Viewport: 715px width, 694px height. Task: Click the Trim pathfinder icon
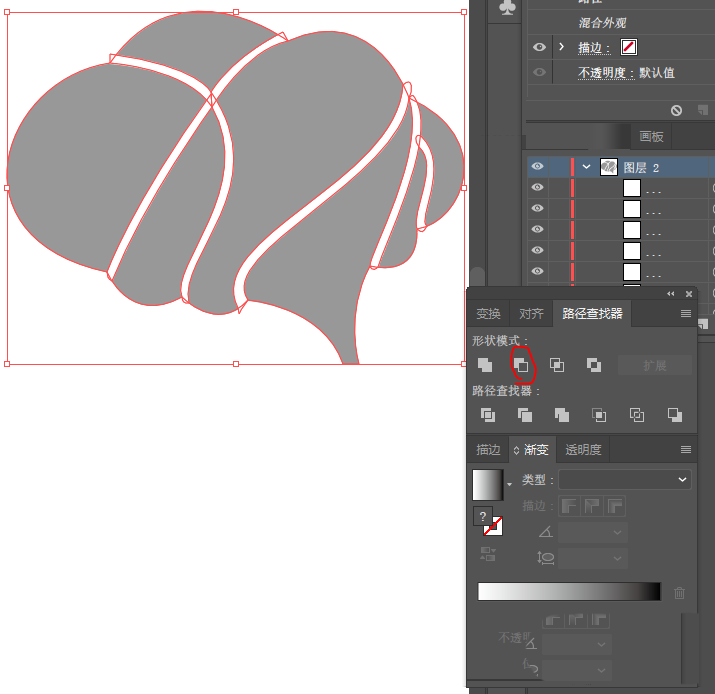point(524,414)
